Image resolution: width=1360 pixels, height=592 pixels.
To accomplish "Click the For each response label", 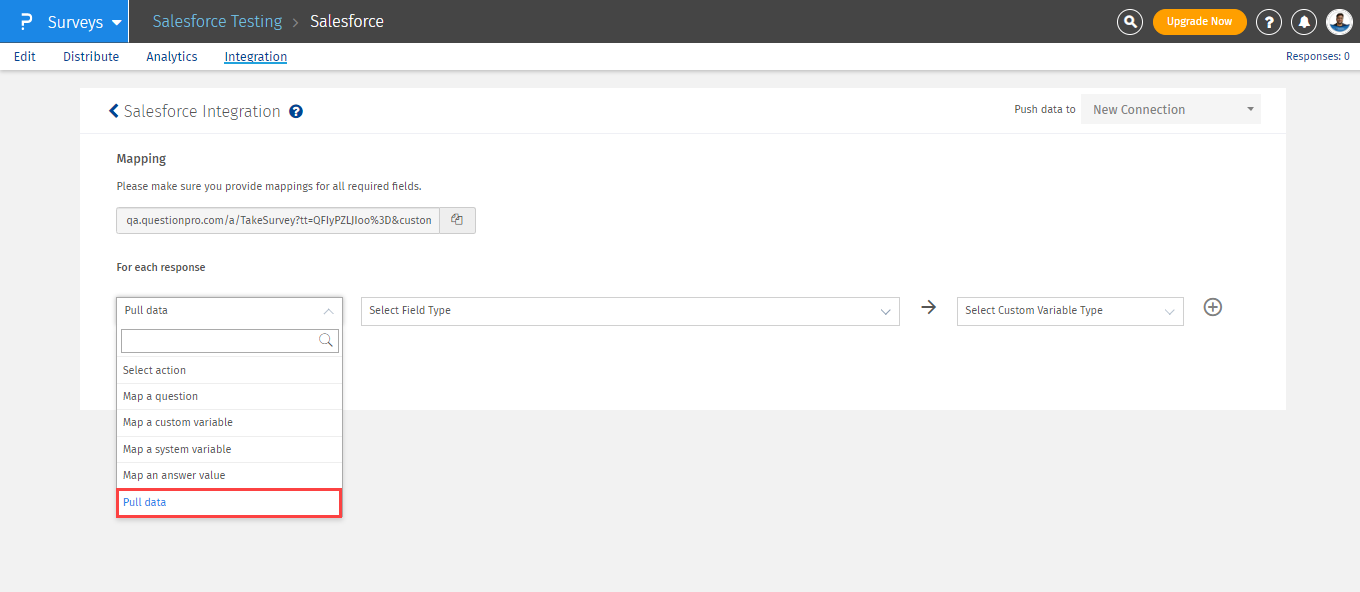I will pyautogui.click(x=161, y=268).
